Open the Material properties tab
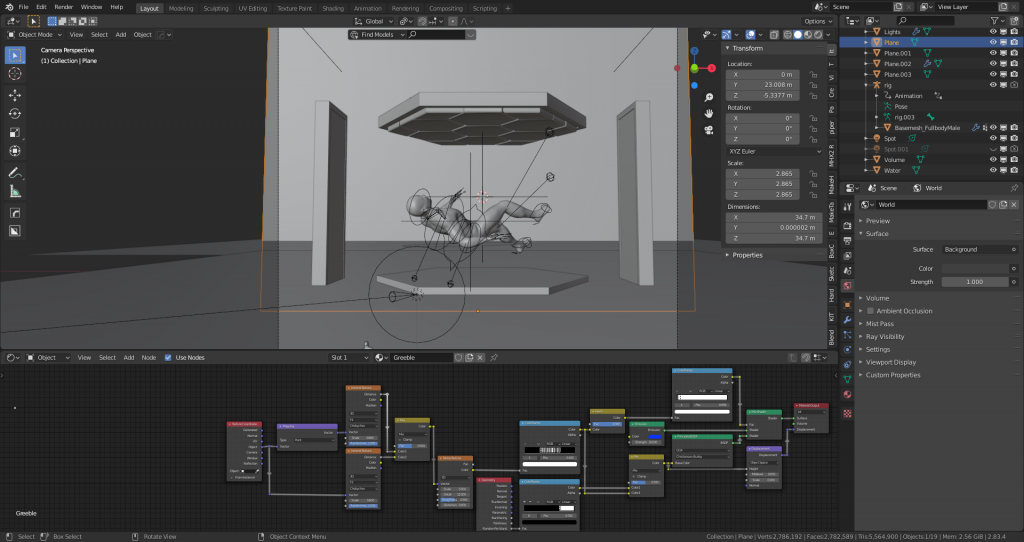 [848, 394]
